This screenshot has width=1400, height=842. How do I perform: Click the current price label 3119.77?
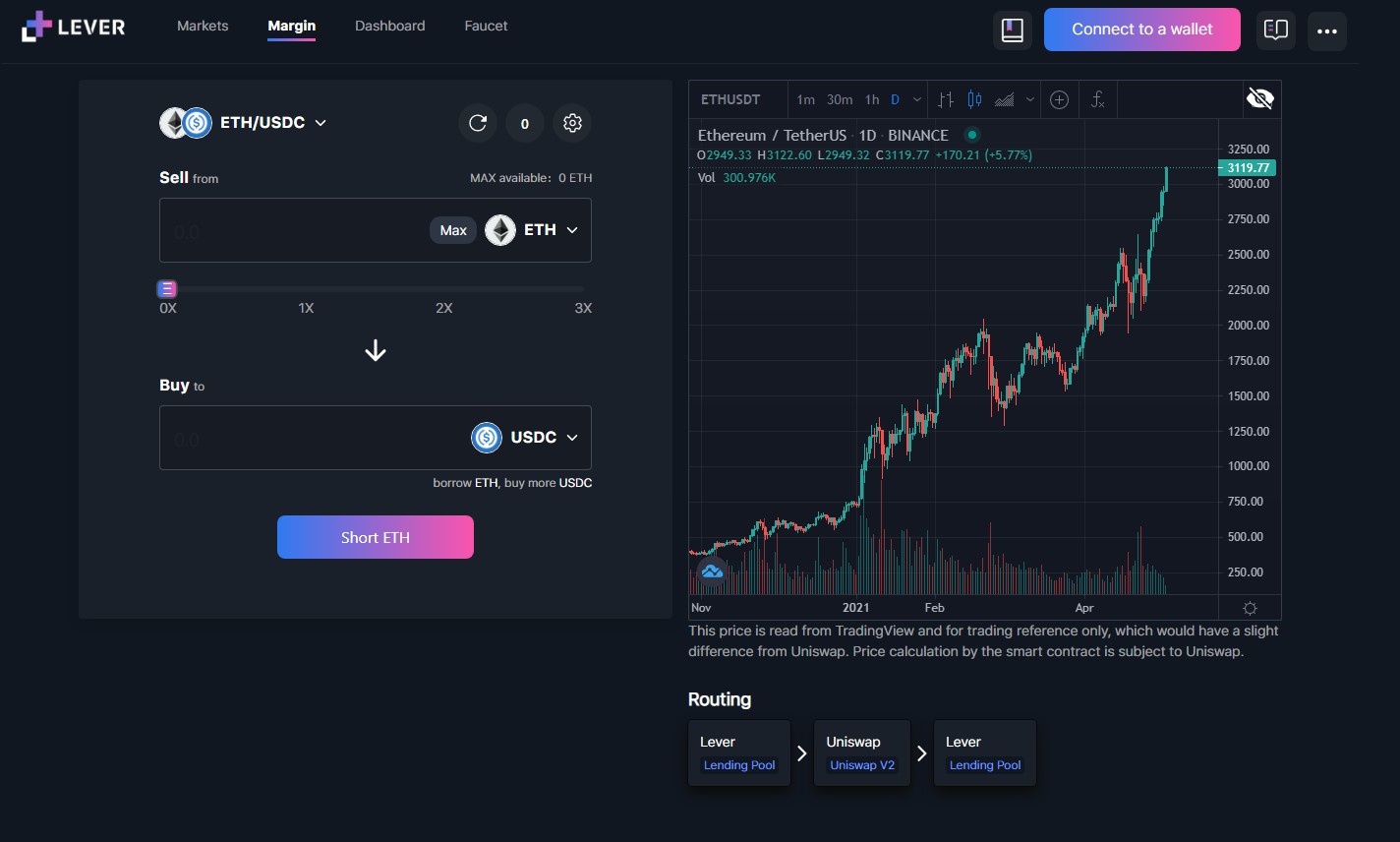[x=1248, y=168]
